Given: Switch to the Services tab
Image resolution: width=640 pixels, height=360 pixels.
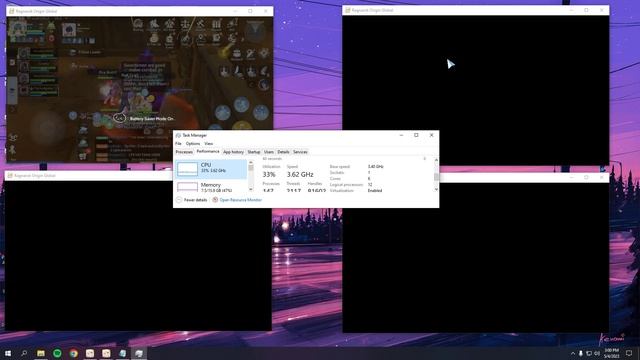Looking at the screenshot, I should 300,152.
